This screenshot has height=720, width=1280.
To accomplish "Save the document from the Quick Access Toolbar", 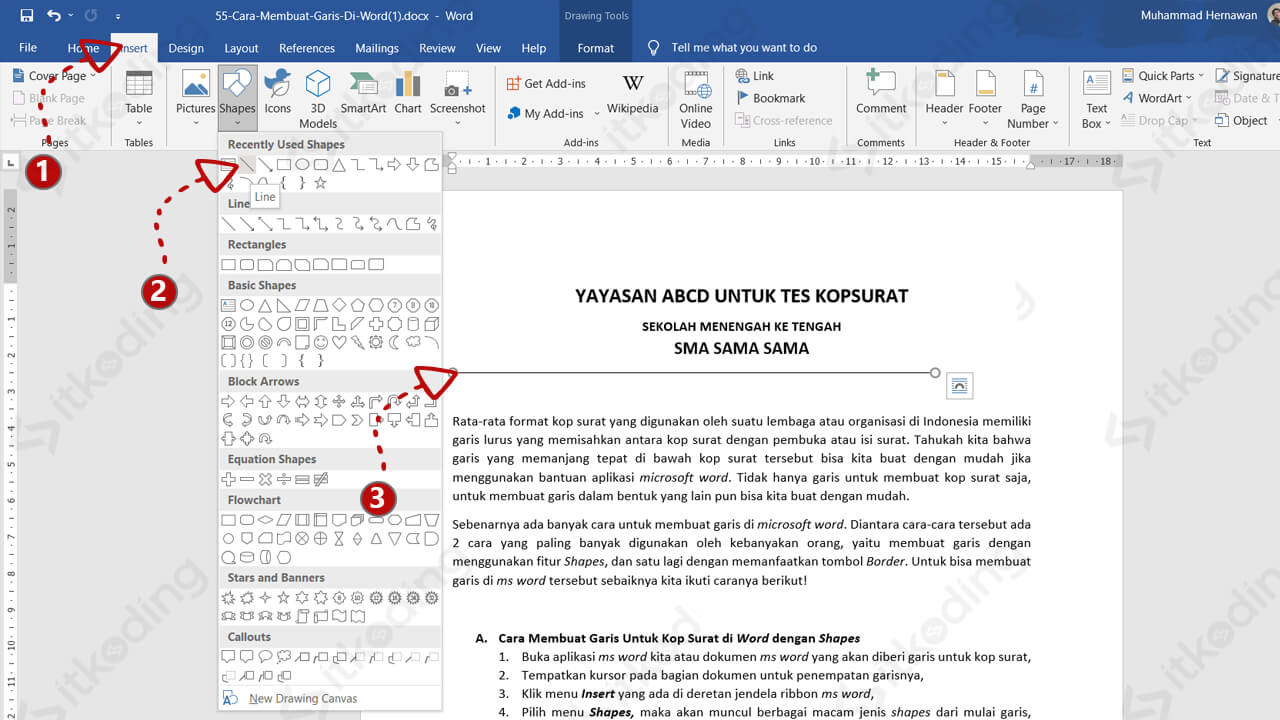I will [27, 16].
